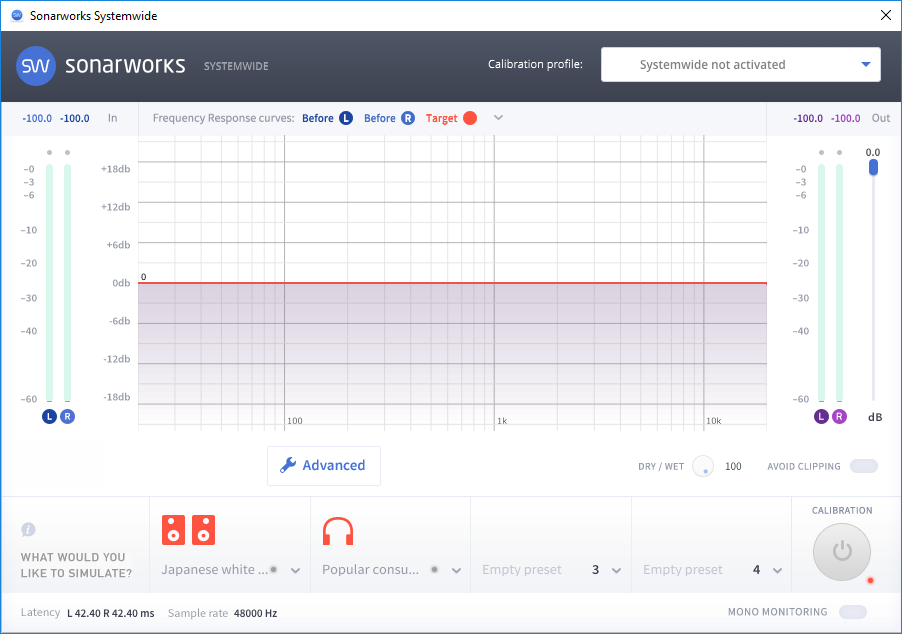Open the Empty preset 3 dropdown arrow

tap(616, 571)
